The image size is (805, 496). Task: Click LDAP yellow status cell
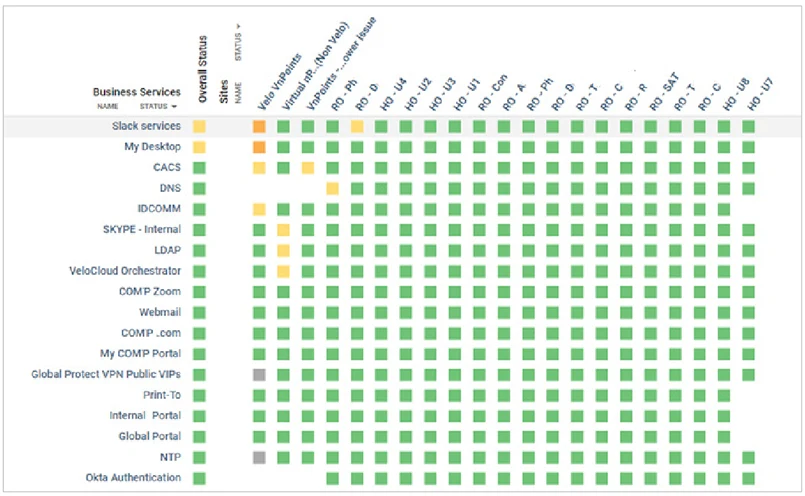(x=283, y=250)
